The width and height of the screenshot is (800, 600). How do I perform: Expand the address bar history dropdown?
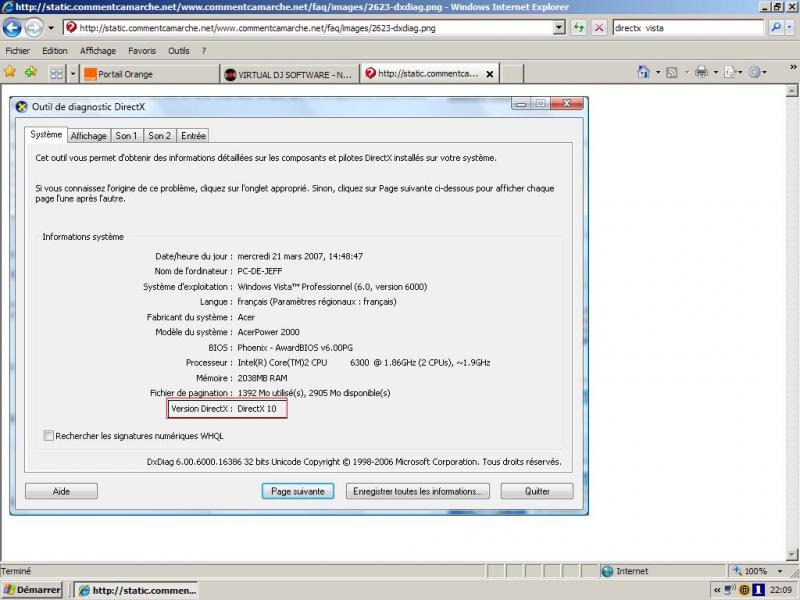click(559, 28)
